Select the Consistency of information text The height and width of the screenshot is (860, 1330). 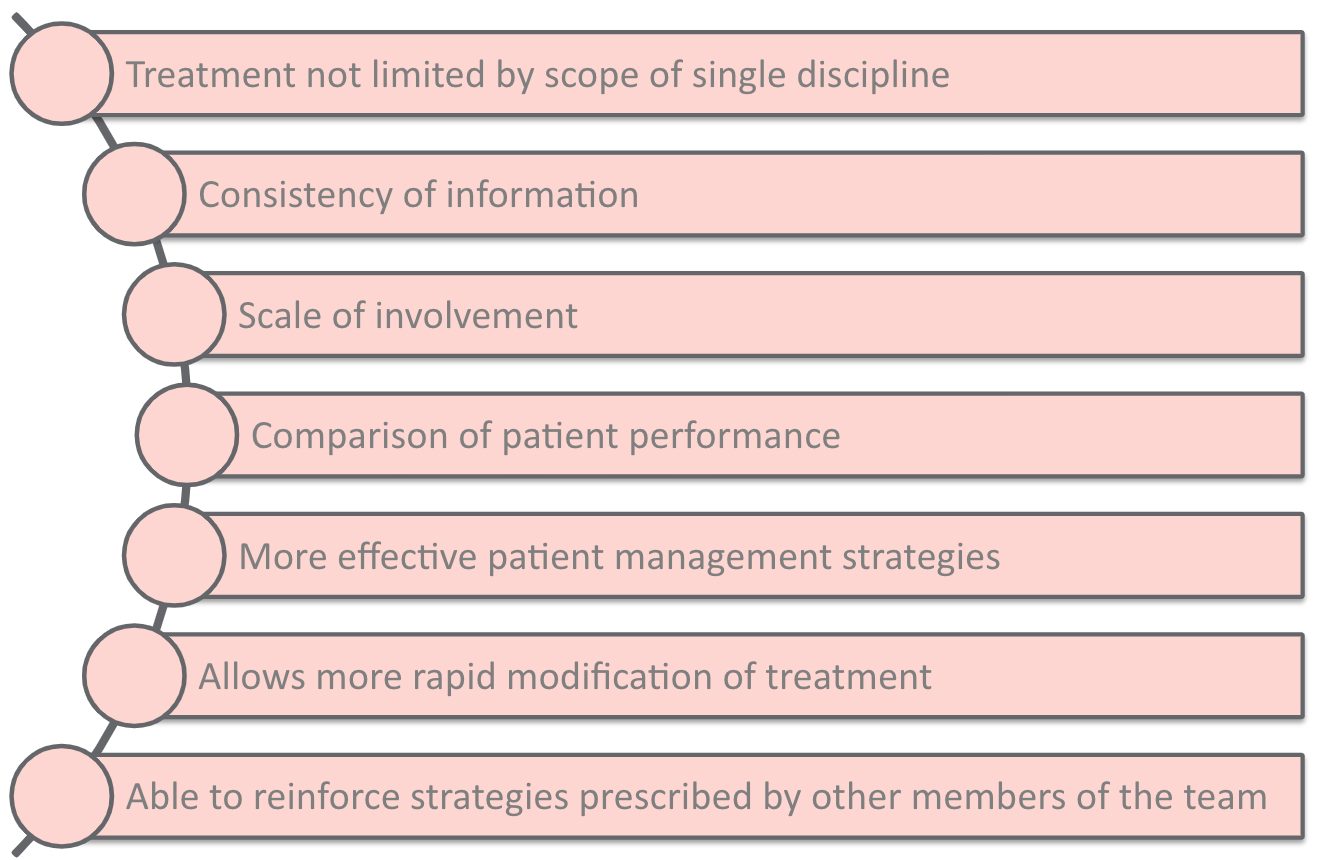point(418,194)
